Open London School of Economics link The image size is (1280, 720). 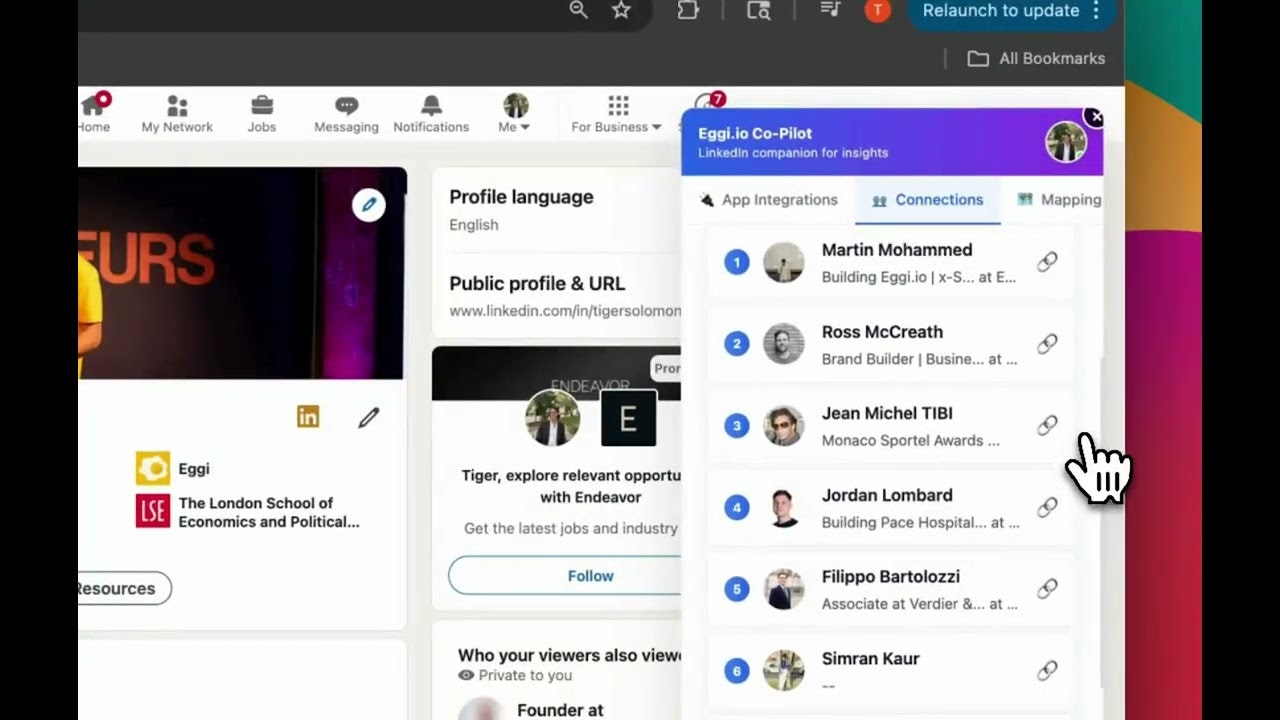pos(247,512)
